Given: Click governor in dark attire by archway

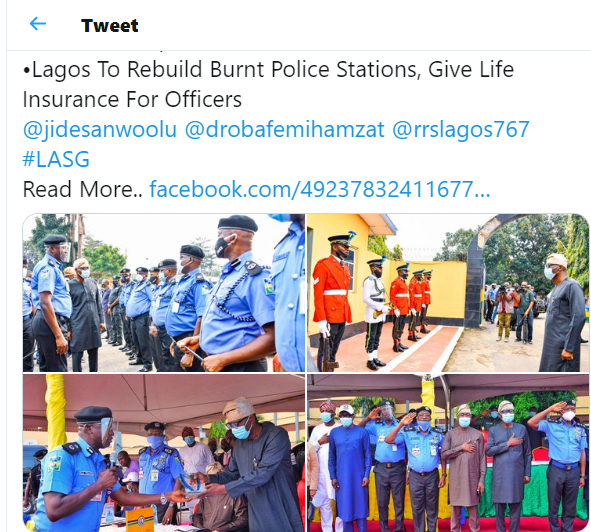Looking at the screenshot, I should click(x=562, y=313).
